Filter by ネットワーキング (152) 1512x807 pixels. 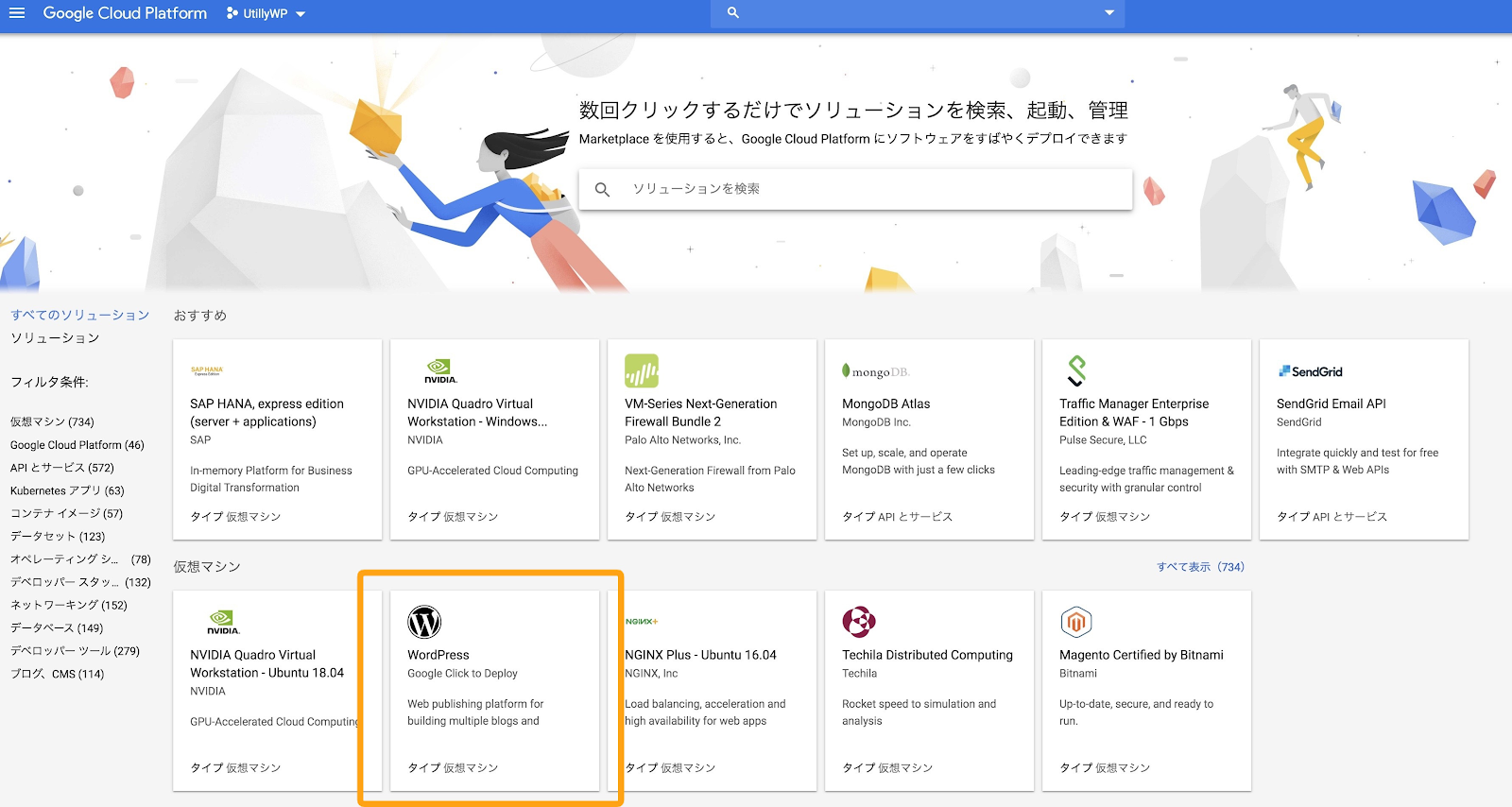69,605
